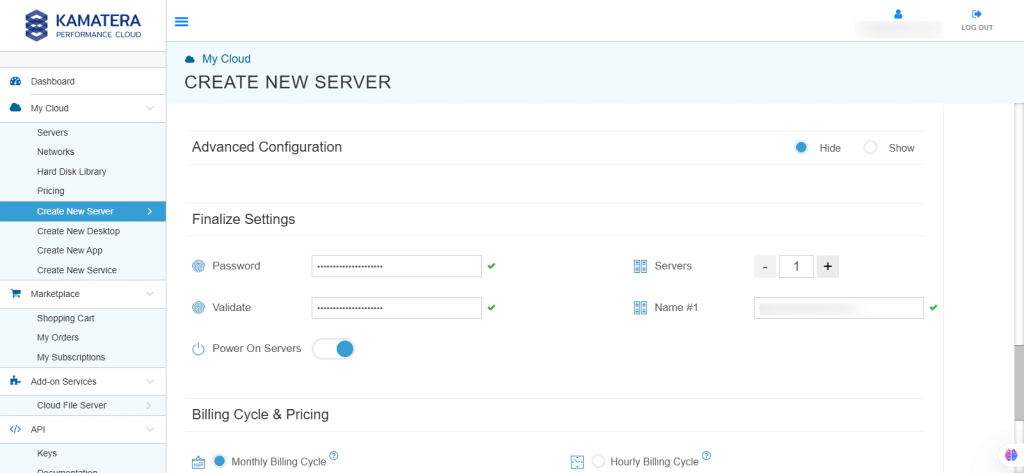Select the Hourly Billing Cycle option
Image resolution: width=1024 pixels, height=473 pixels.
599,461
